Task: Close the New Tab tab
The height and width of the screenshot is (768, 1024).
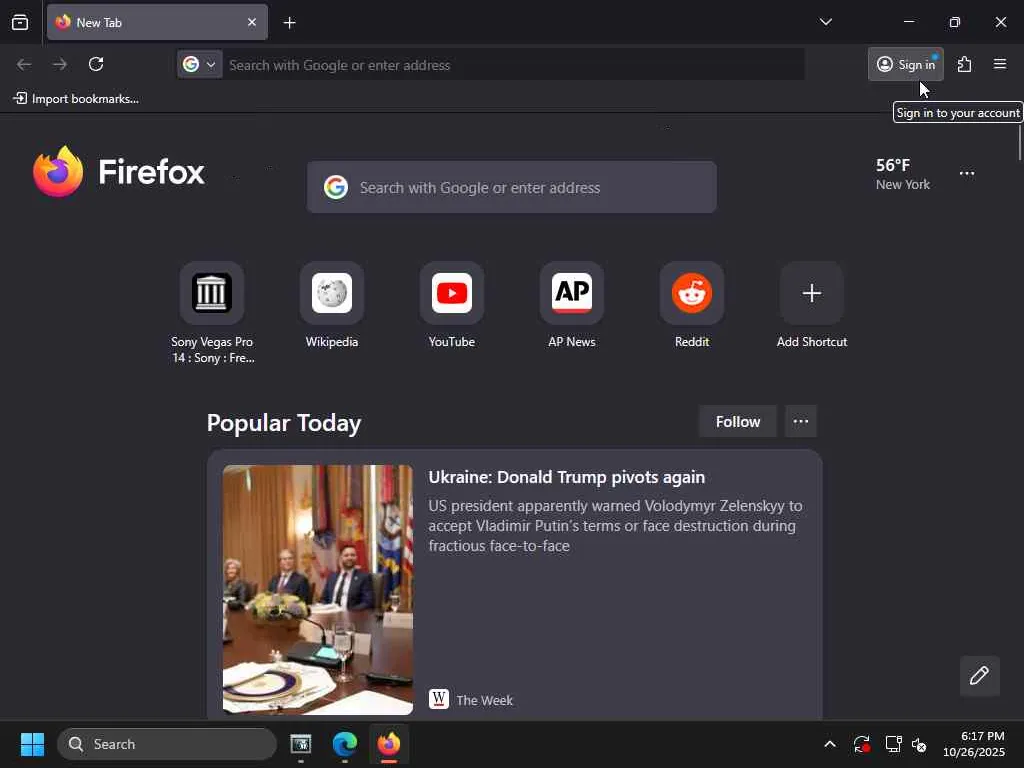Action: tap(251, 22)
